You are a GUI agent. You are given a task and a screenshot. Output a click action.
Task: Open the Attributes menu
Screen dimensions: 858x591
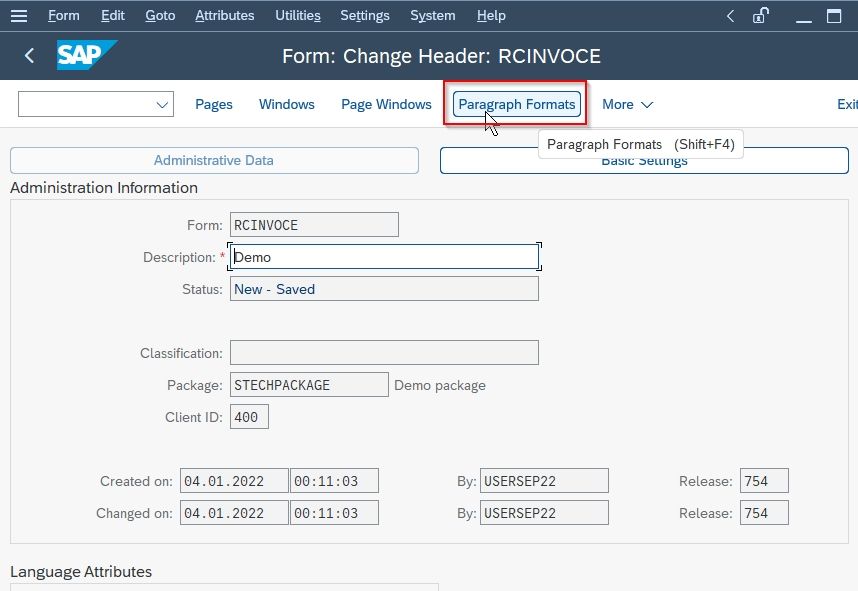225,15
